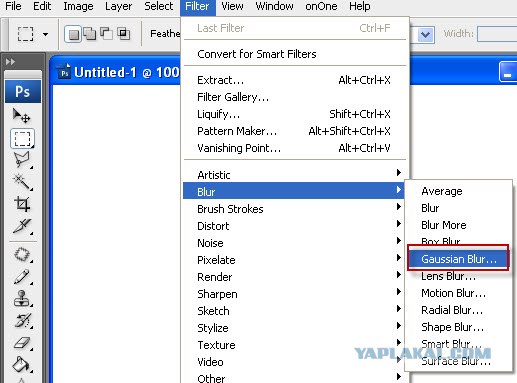The width and height of the screenshot is (517, 383).
Task: Click Untitled-1 document title bar
Action: 127,72
